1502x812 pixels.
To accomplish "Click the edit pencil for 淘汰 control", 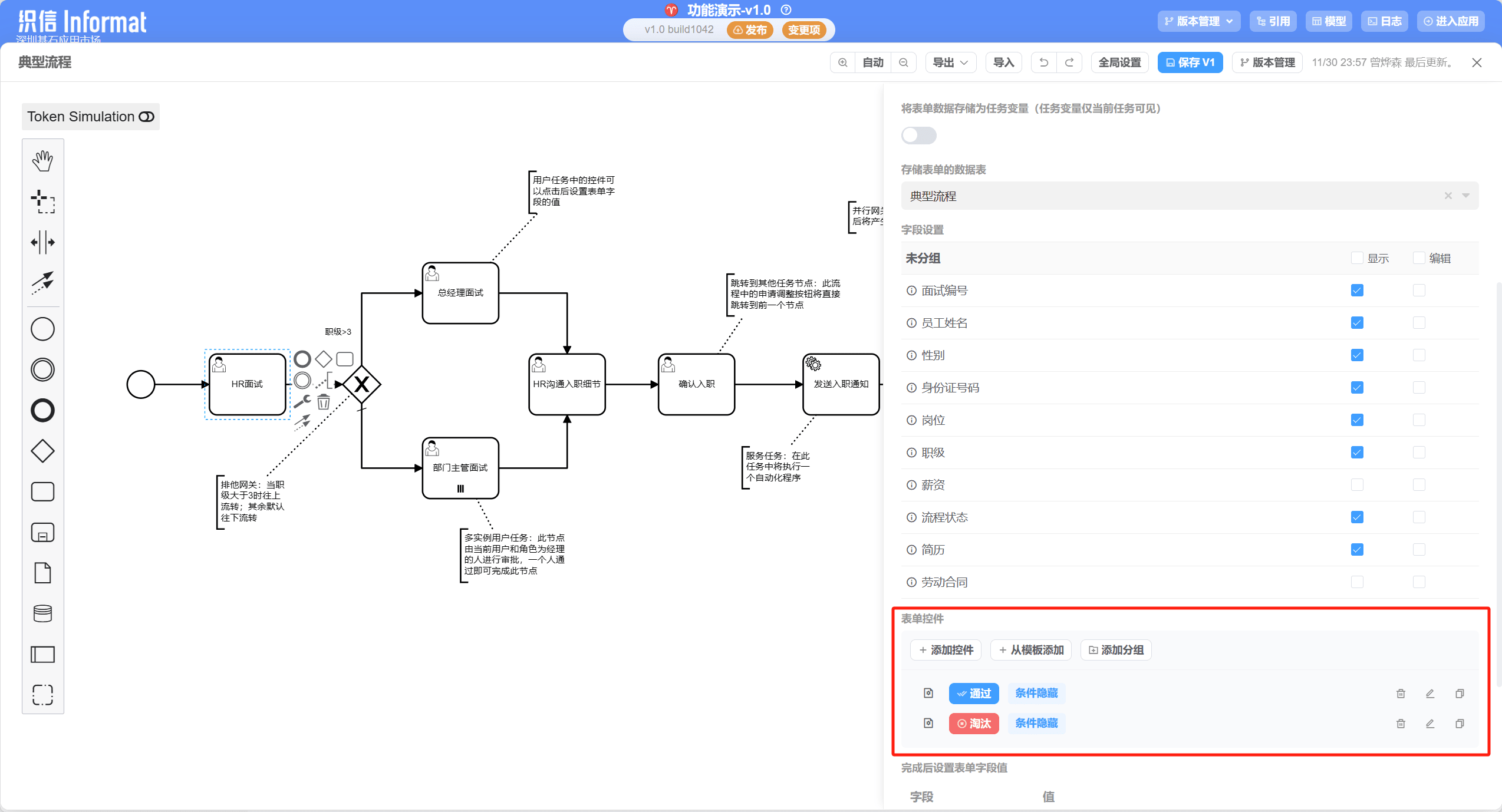I will click(x=1430, y=724).
